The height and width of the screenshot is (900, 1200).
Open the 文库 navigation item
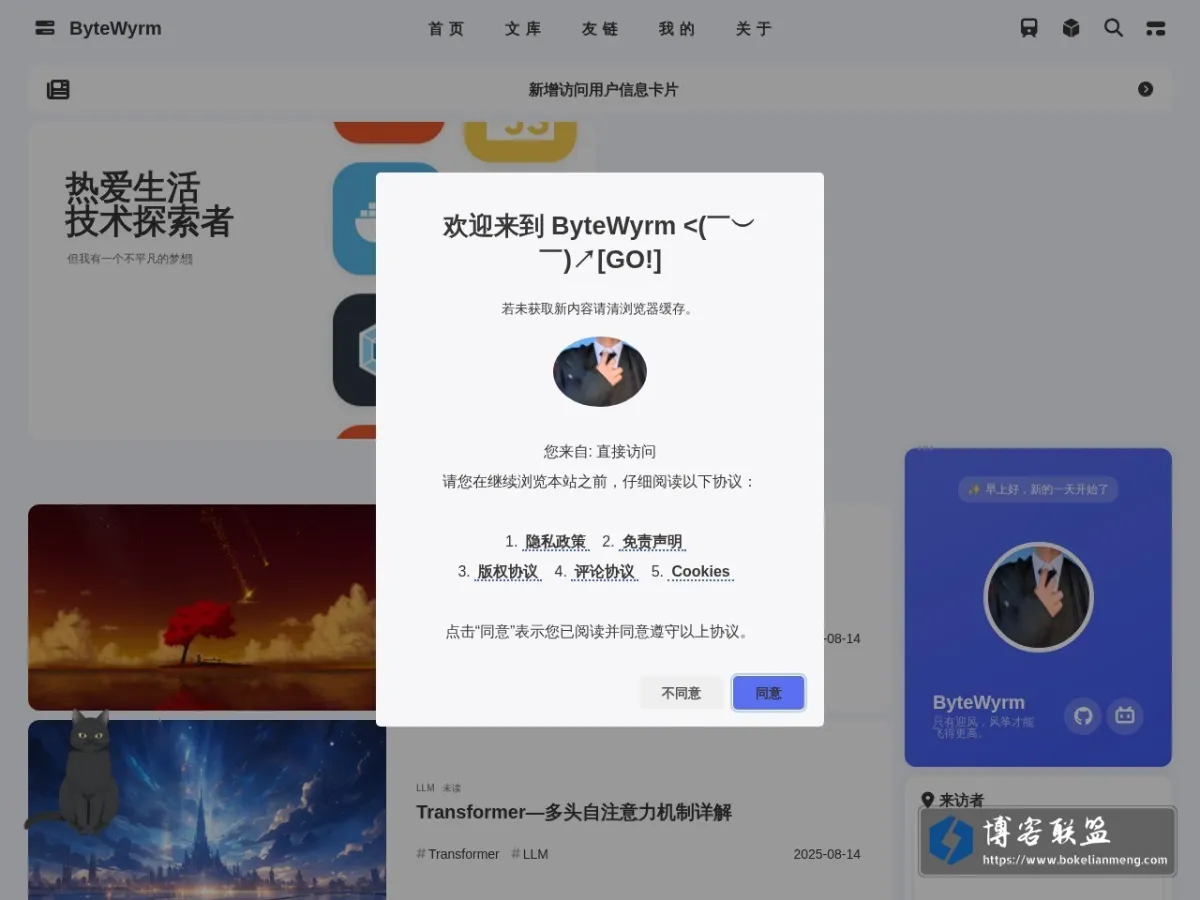524,29
